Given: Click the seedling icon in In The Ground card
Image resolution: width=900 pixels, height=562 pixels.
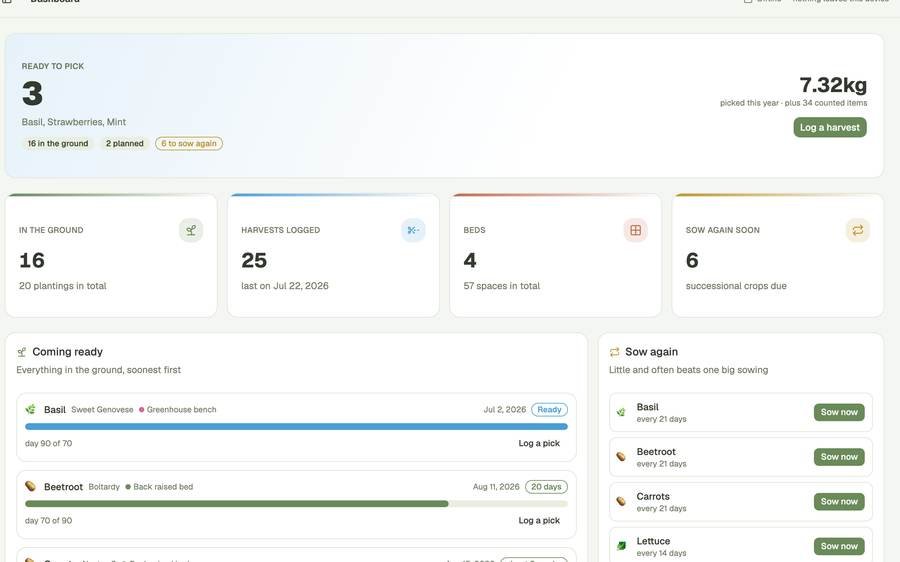Looking at the screenshot, I should click(x=191, y=230).
